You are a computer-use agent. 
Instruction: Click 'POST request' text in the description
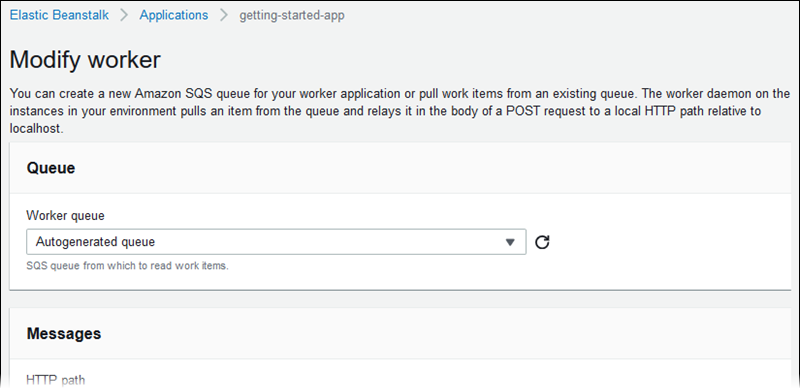pos(522,112)
